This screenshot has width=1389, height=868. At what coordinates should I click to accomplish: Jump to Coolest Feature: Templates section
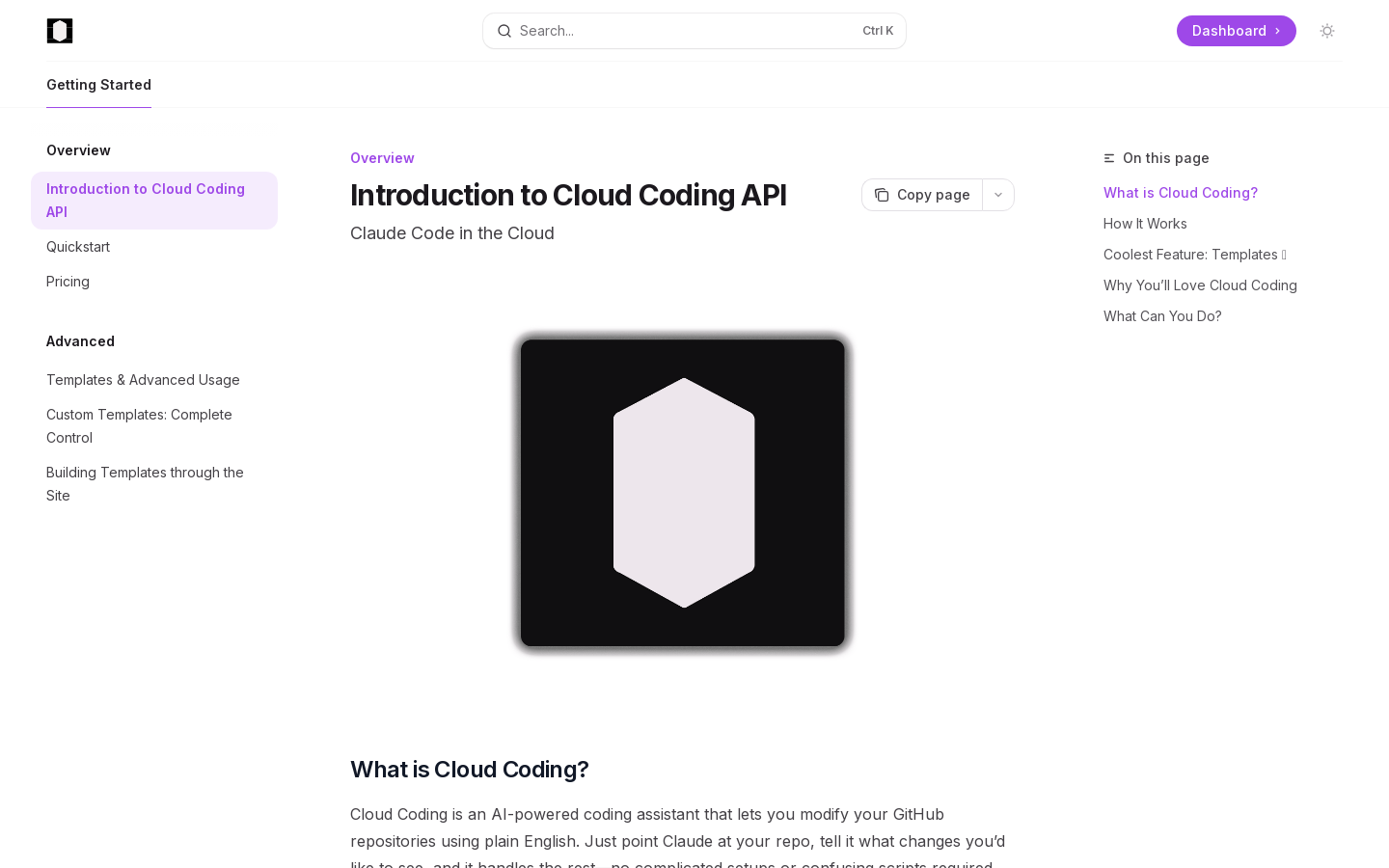pyautogui.click(x=1195, y=255)
